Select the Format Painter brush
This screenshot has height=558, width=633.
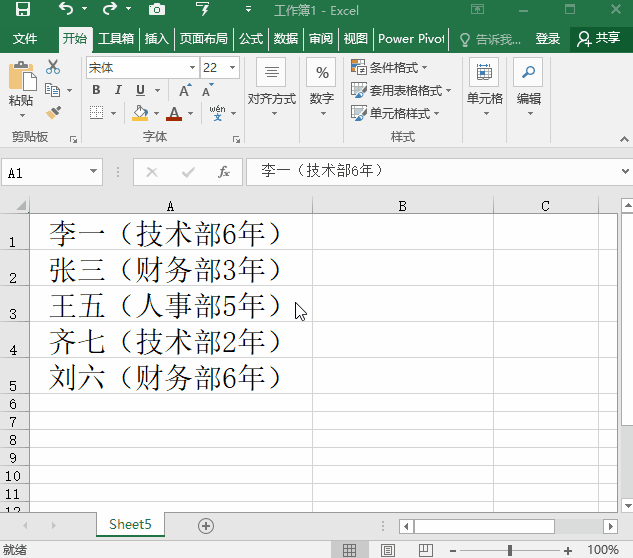53,113
